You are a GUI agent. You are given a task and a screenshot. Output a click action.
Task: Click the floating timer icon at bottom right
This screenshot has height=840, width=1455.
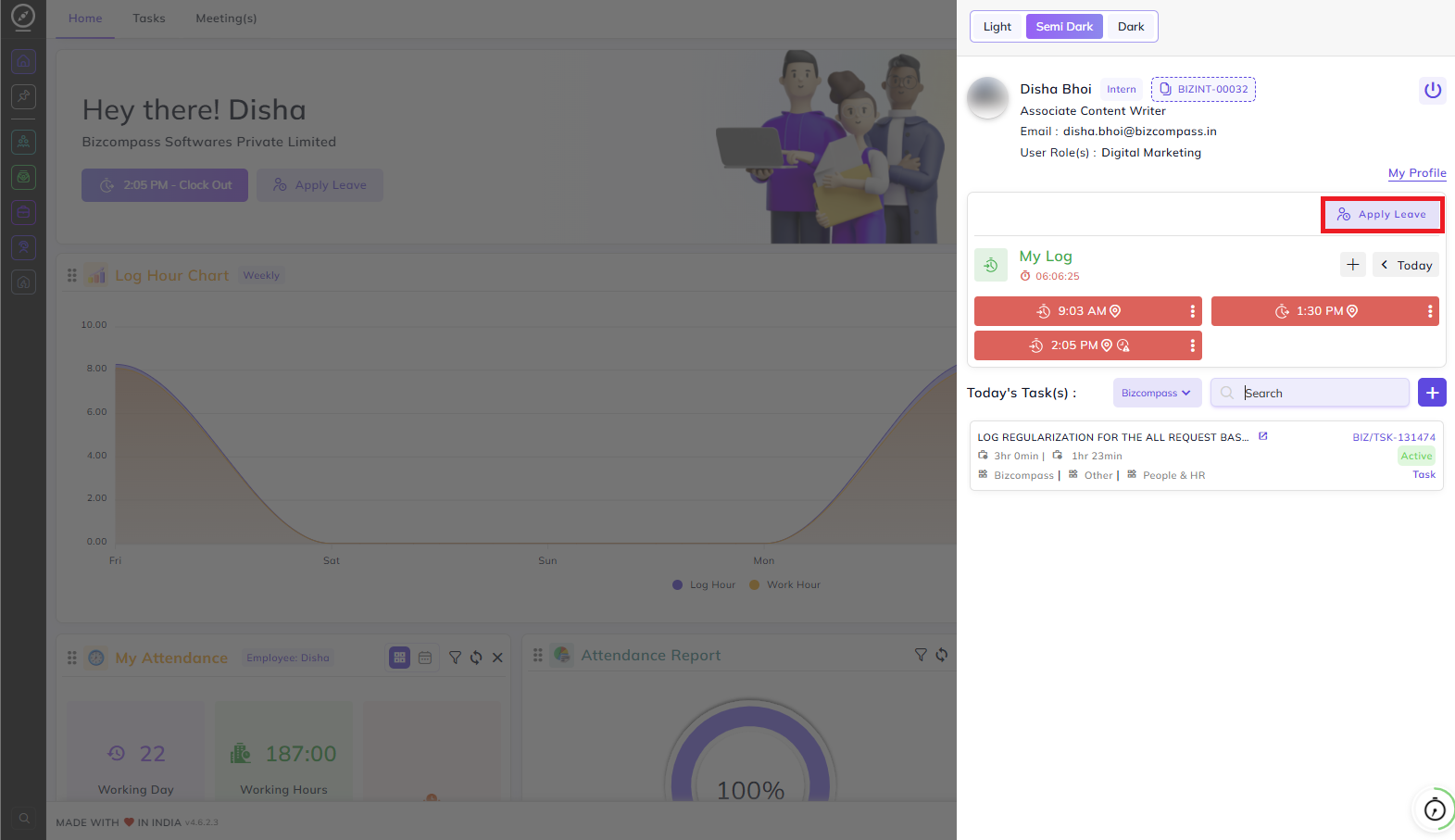[x=1434, y=809]
